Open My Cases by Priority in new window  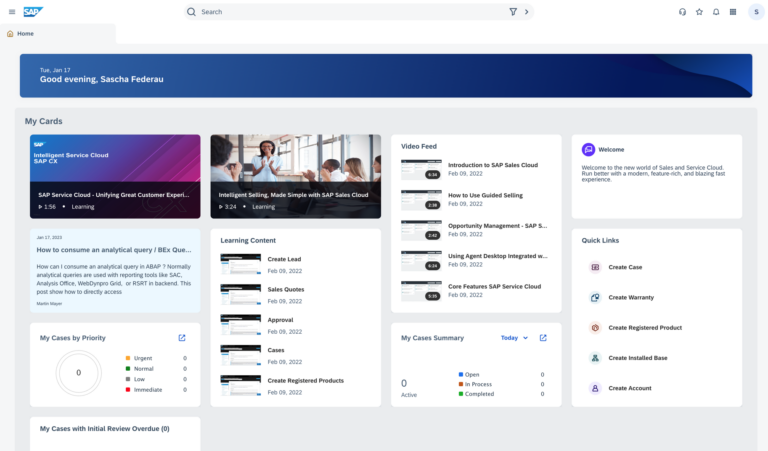click(x=182, y=338)
